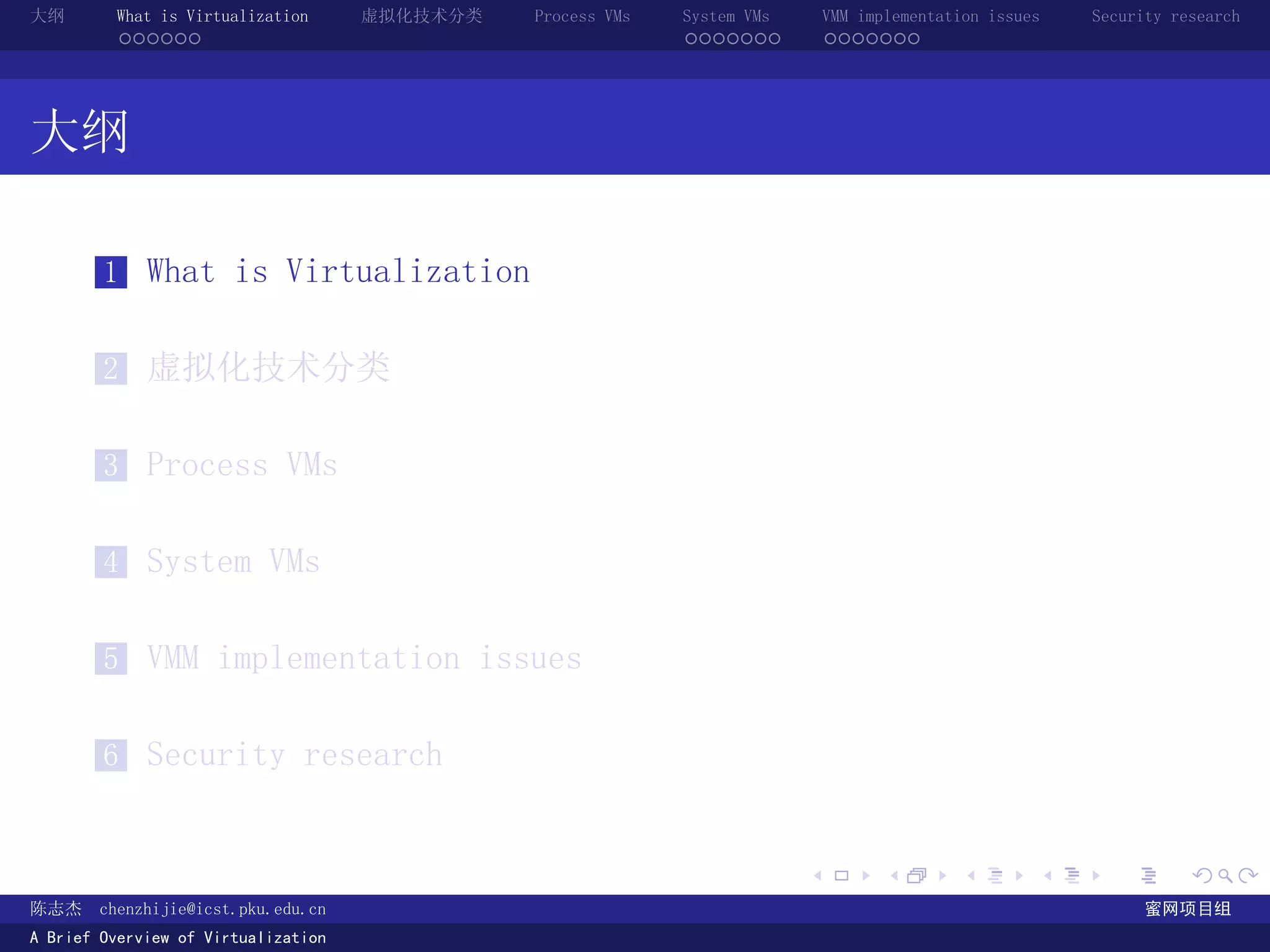This screenshot has width=1270, height=952.
Task: Click 蜜网项目组 text in footer
Action: (1188, 909)
